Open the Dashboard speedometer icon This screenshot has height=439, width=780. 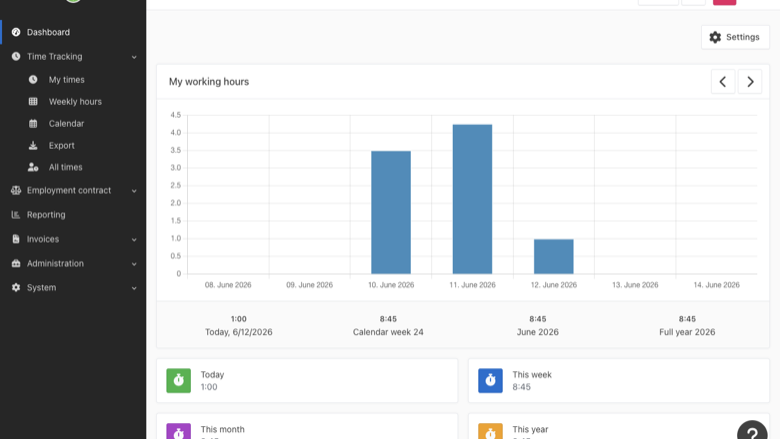(x=16, y=32)
